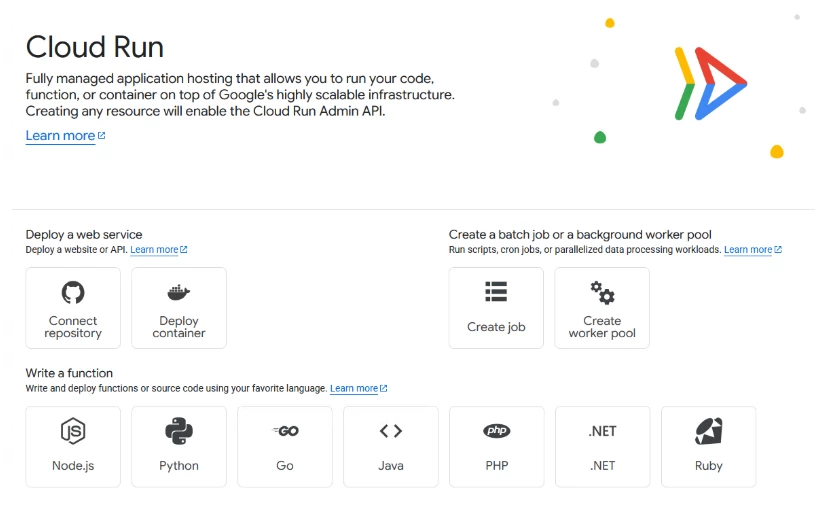Click the GitHub icon on Connect repository card

pyautogui.click(x=73, y=292)
